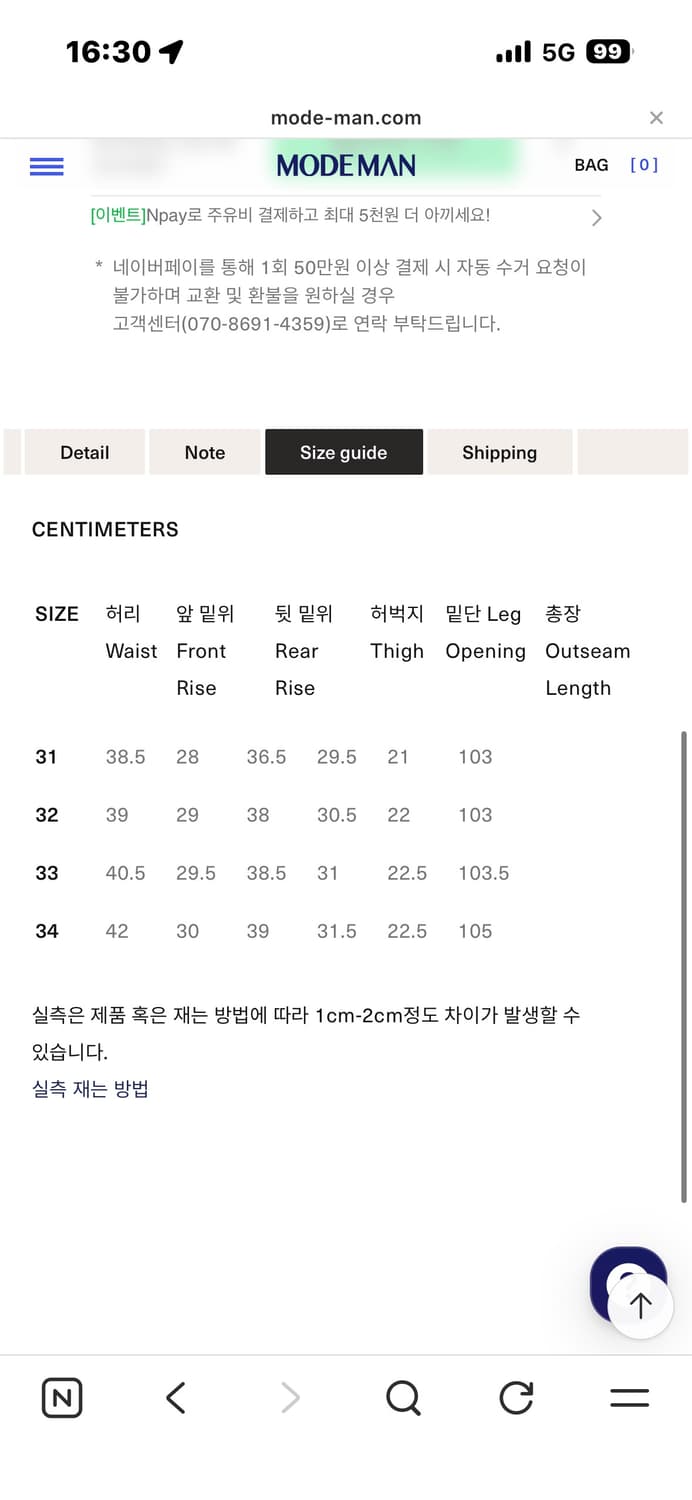Open the Naver app home via N icon
Viewport: 692px width, 1500px height.
pyautogui.click(x=61, y=1398)
